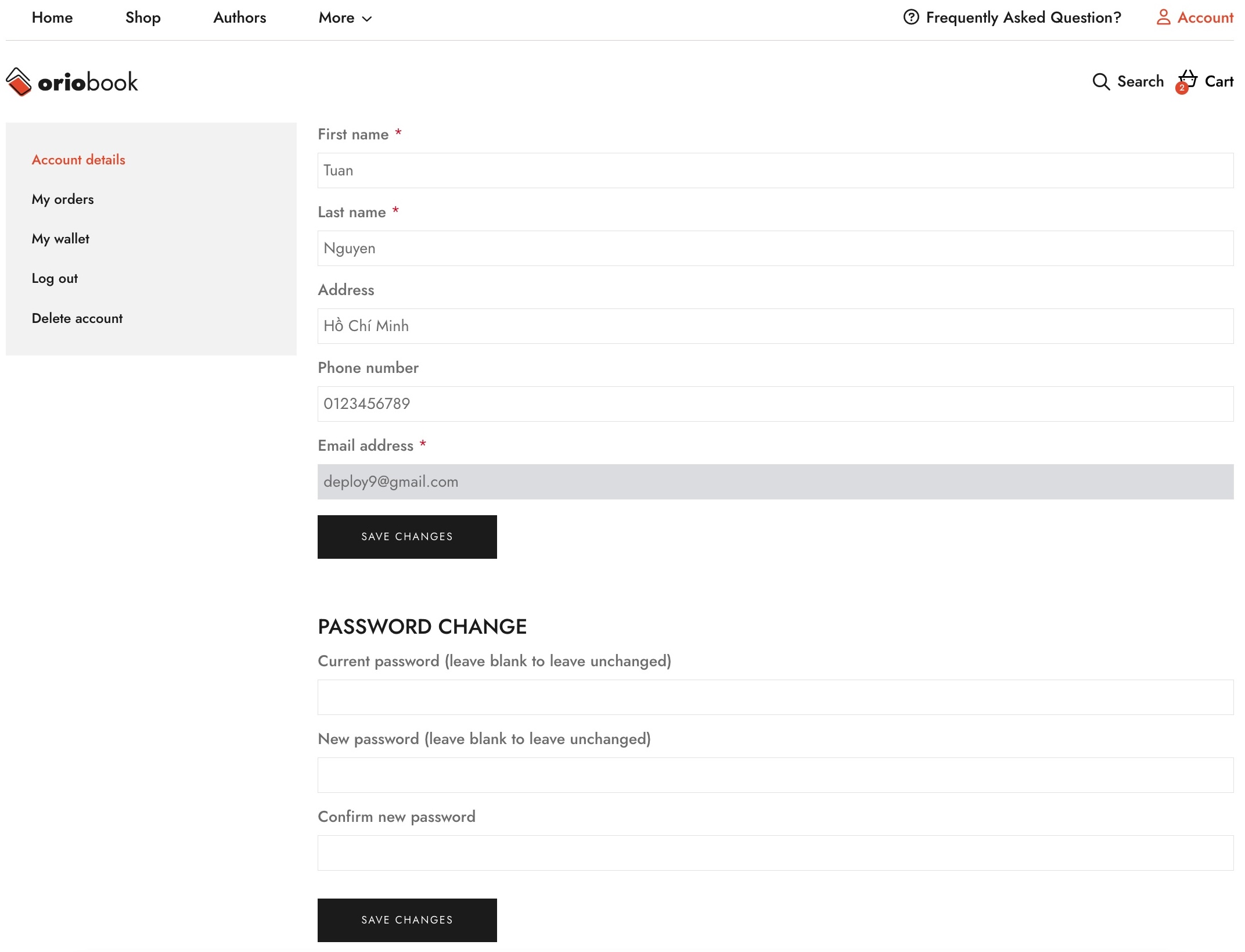Save changes for password change
Viewport: 1245px width, 952px height.
point(407,920)
